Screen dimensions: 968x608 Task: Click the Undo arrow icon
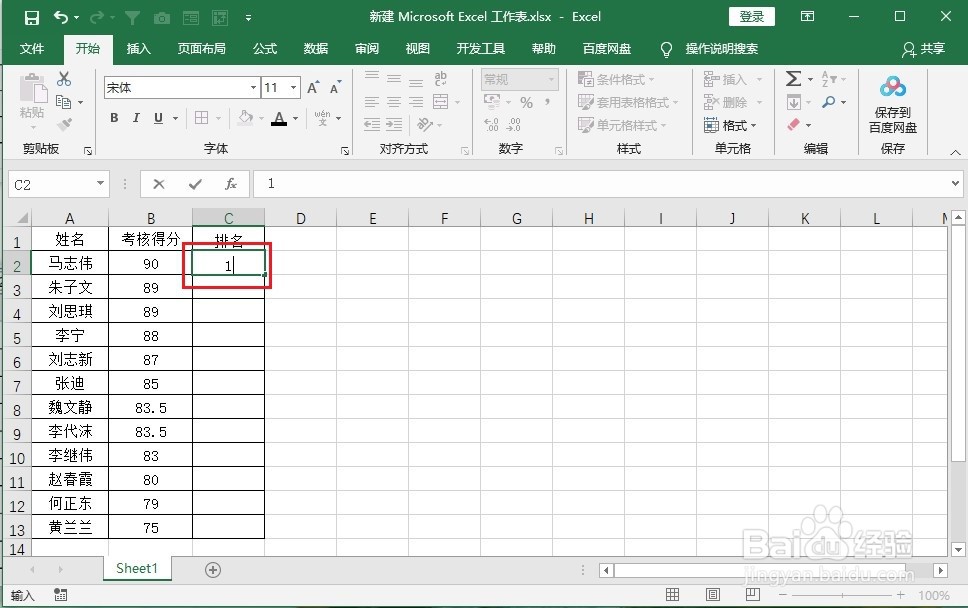[60, 17]
